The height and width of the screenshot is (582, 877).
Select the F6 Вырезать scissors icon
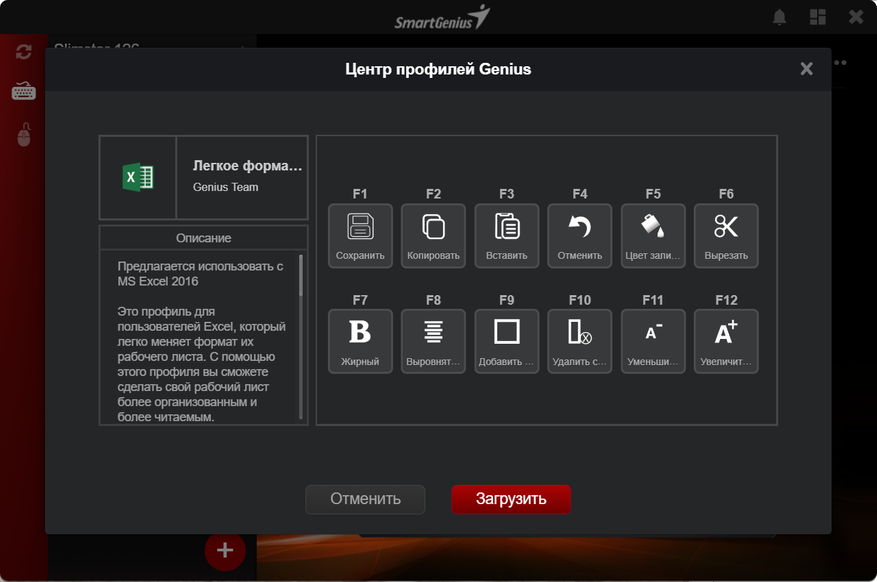pos(726,227)
